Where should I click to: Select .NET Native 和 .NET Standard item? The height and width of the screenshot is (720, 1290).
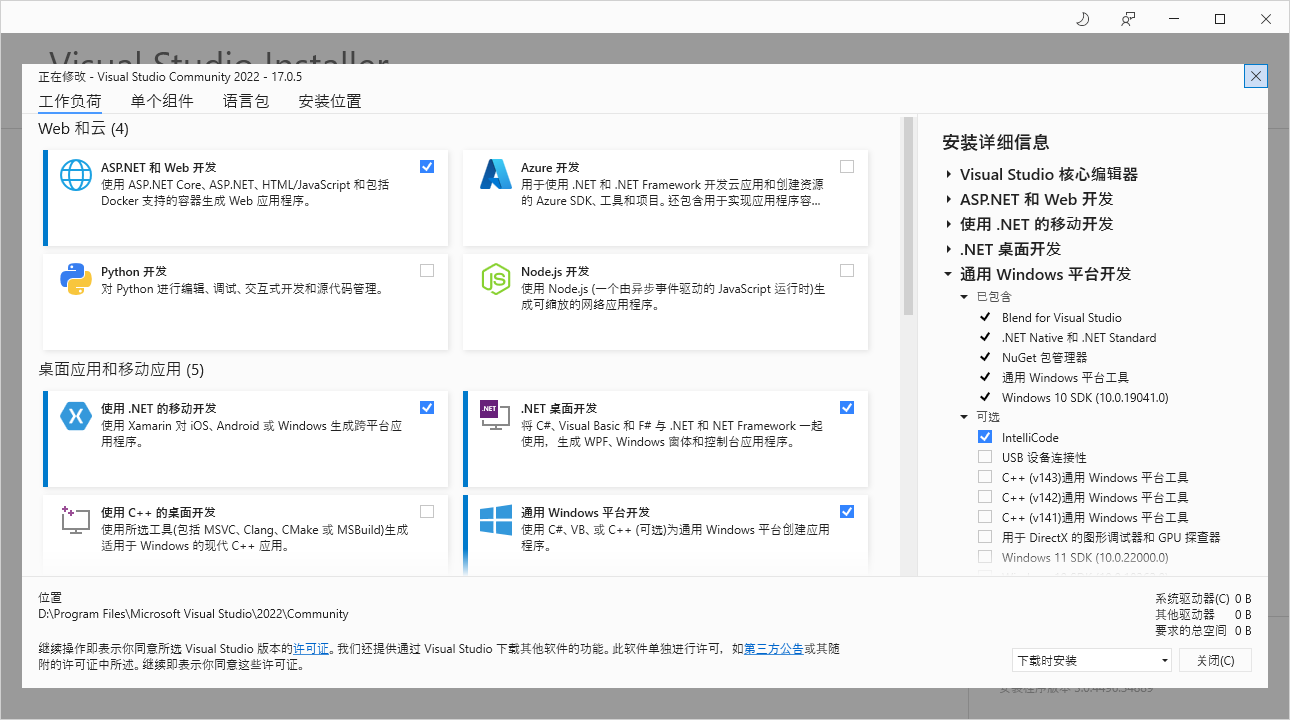[1079, 337]
